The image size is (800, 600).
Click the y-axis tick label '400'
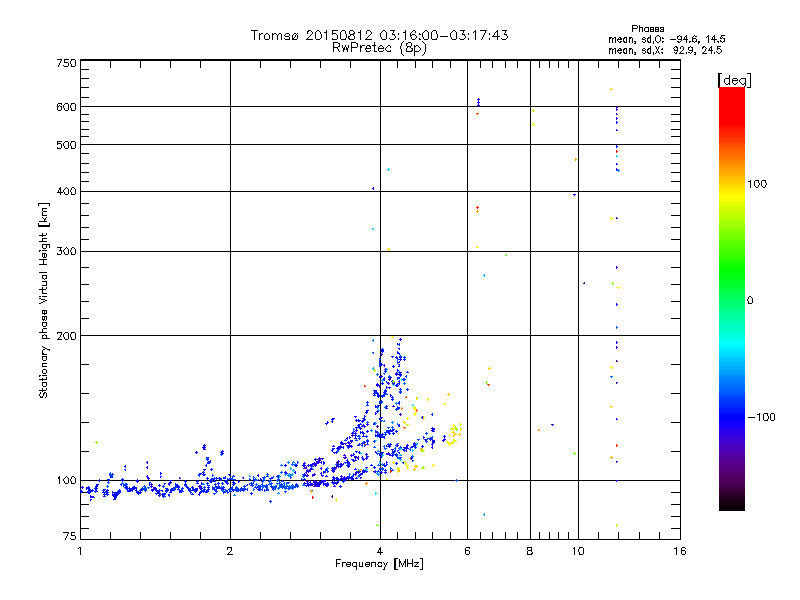[66, 191]
